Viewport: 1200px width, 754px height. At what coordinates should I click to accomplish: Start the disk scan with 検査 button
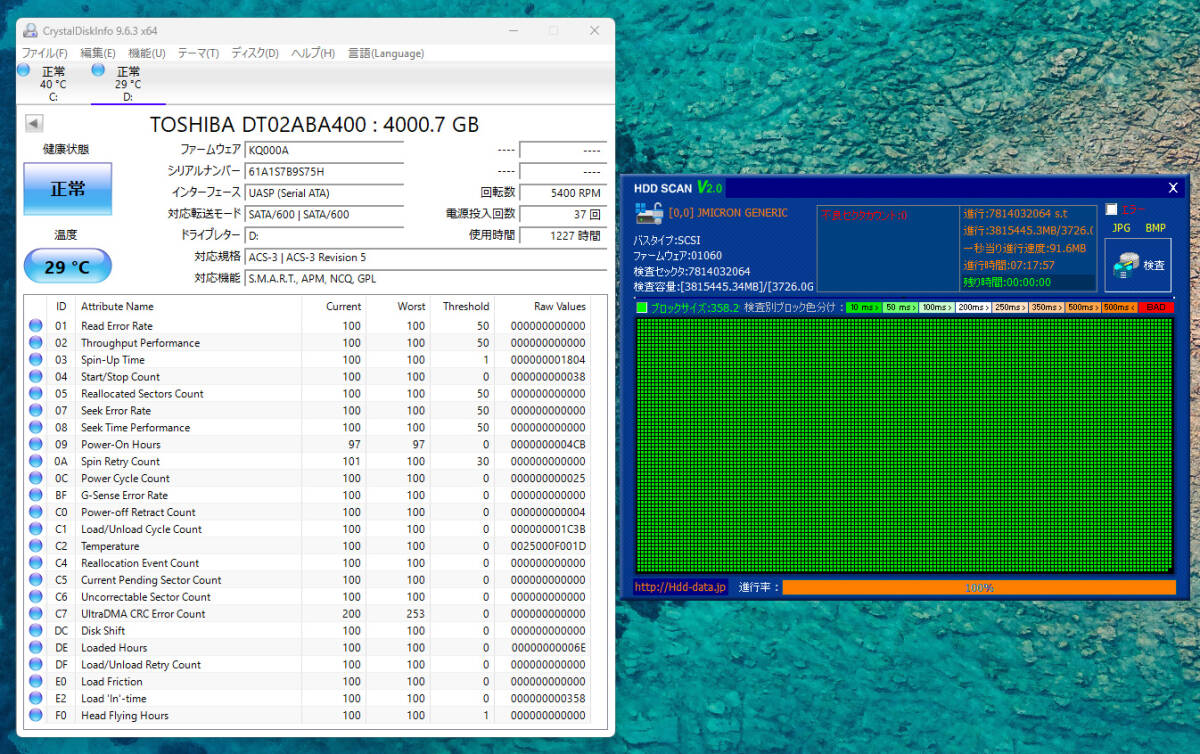1138,264
